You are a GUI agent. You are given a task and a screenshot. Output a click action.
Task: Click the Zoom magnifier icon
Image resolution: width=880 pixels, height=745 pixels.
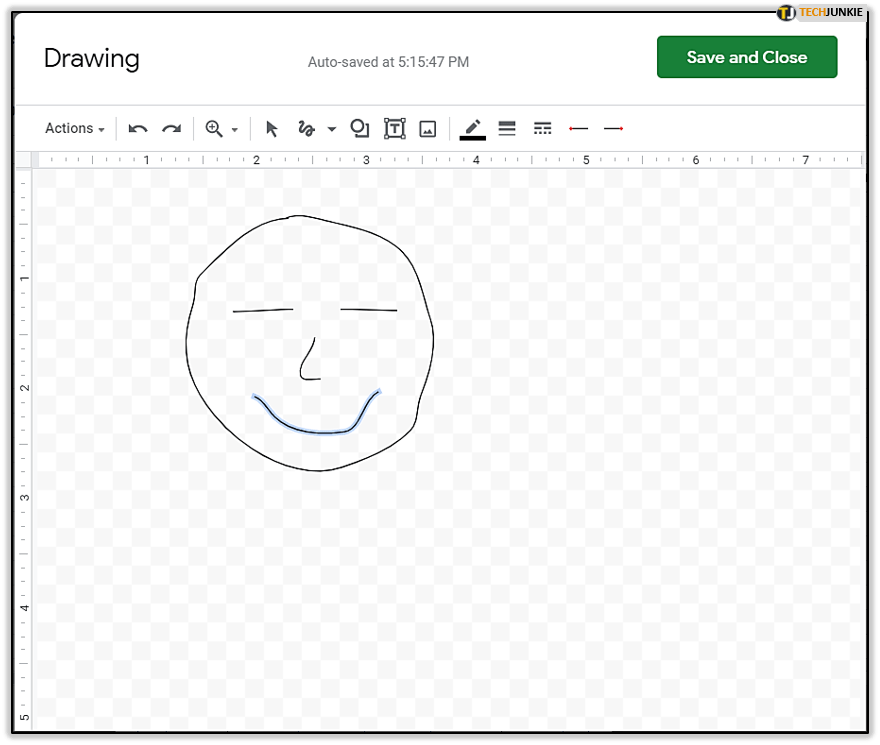pyautogui.click(x=213, y=129)
